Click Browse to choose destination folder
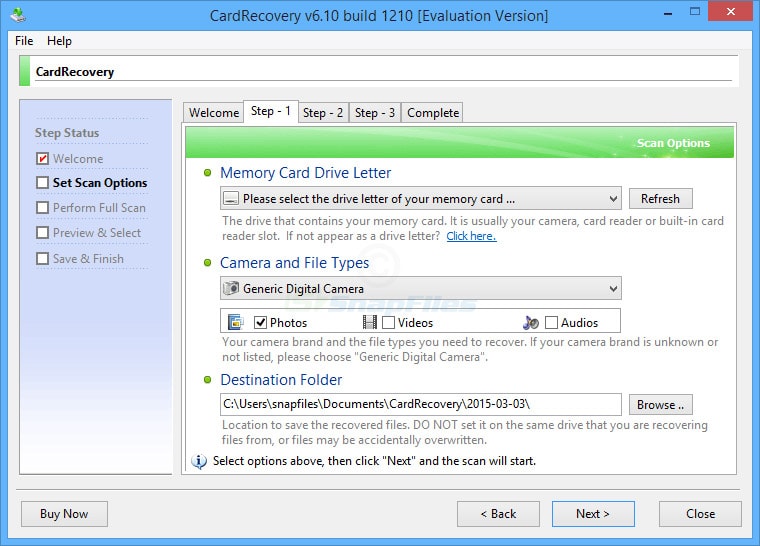The image size is (760, 546). (660, 404)
